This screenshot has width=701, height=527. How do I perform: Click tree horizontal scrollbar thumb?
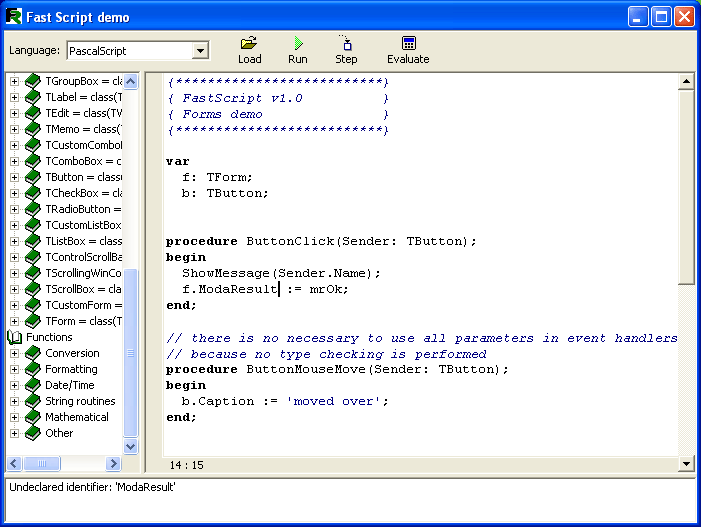pos(42,464)
